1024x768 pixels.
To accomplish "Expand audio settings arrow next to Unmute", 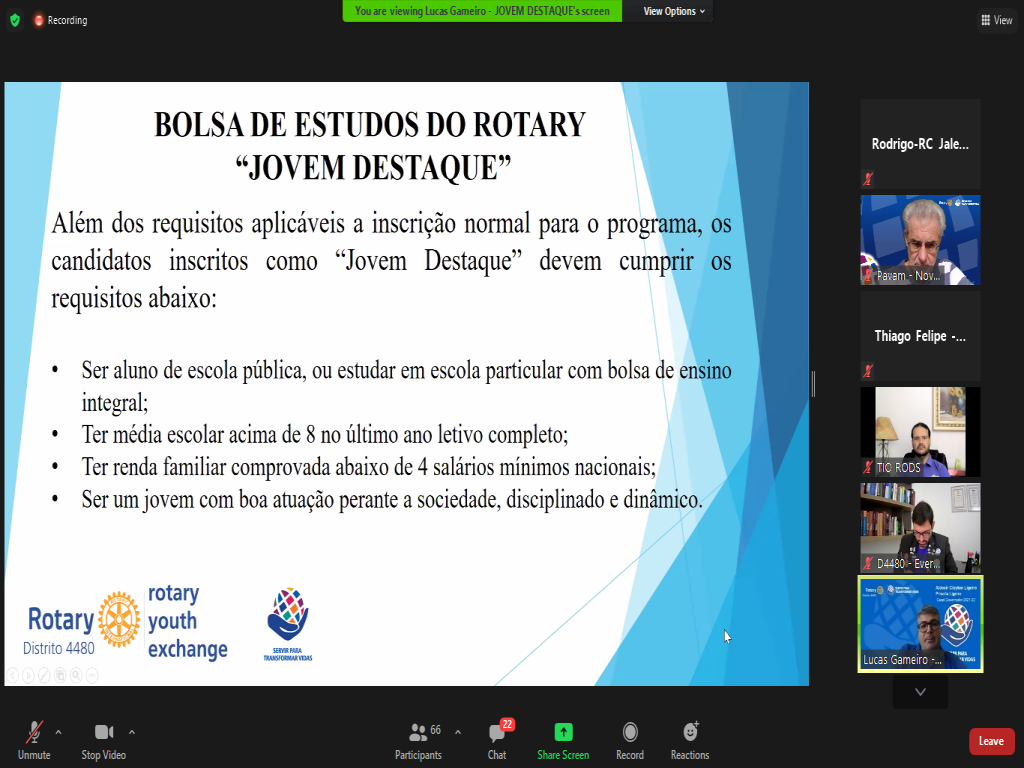I will [x=58, y=732].
